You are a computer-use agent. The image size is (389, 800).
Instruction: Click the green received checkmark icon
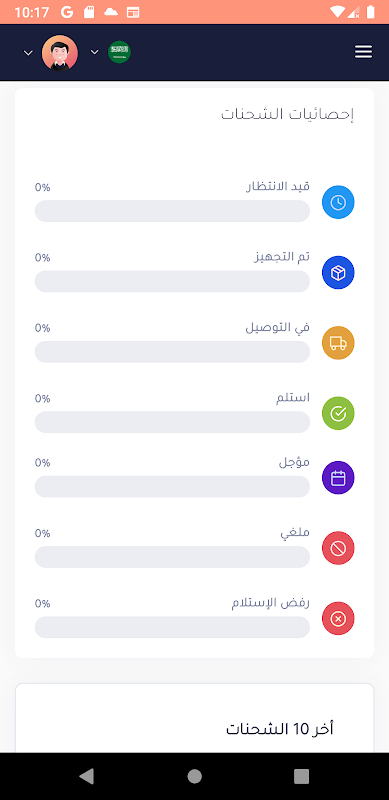coord(338,413)
